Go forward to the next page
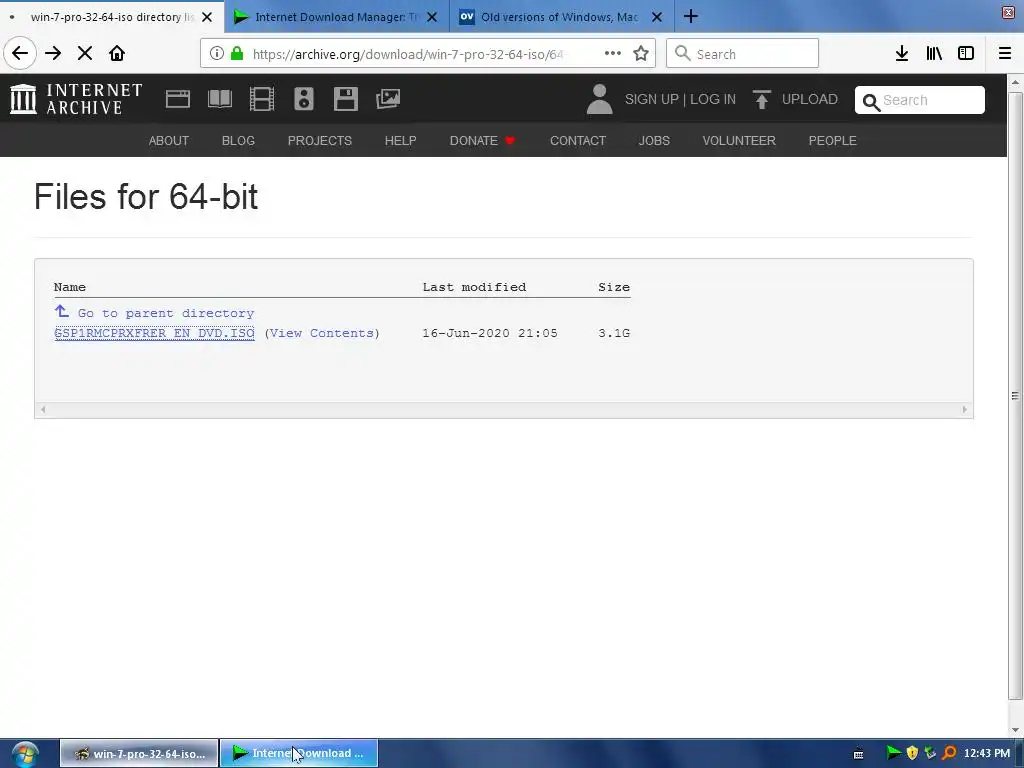 [x=53, y=53]
